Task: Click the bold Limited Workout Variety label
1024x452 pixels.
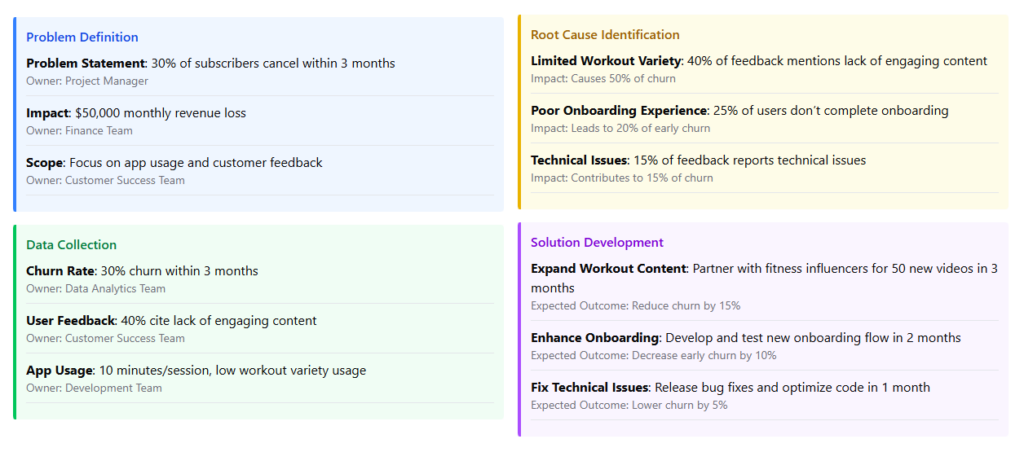Action: (x=606, y=61)
